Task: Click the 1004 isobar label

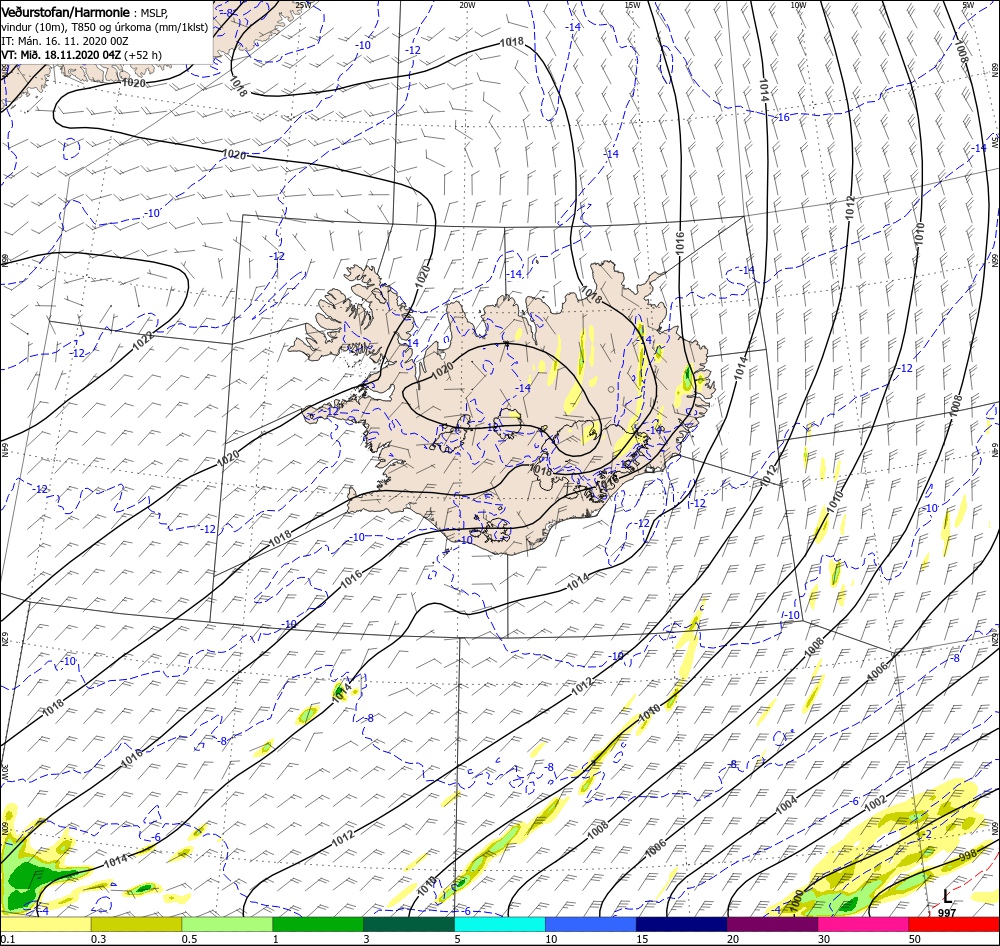Action: click(x=786, y=805)
